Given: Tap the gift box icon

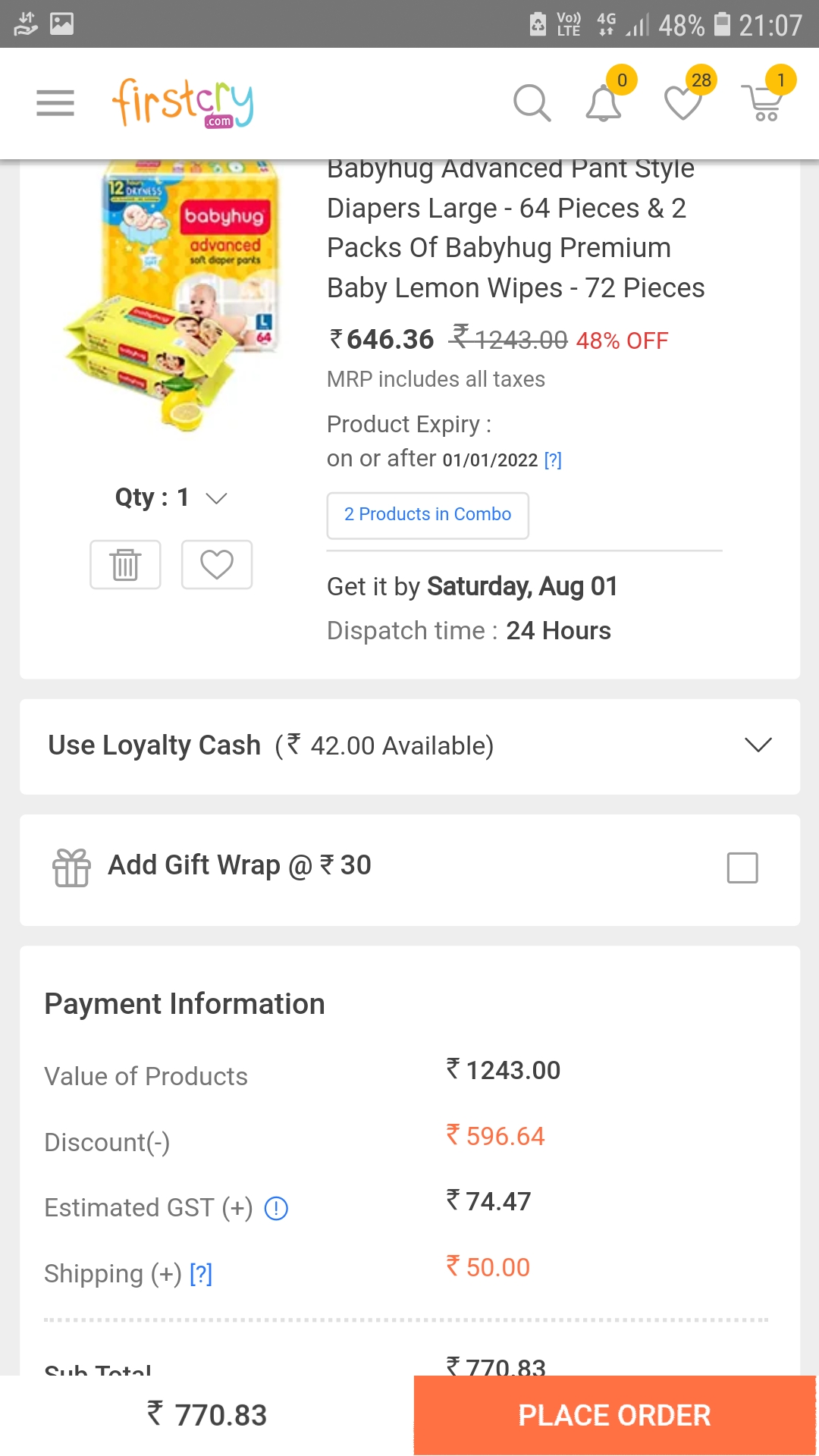Looking at the screenshot, I should (x=71, y=868).
